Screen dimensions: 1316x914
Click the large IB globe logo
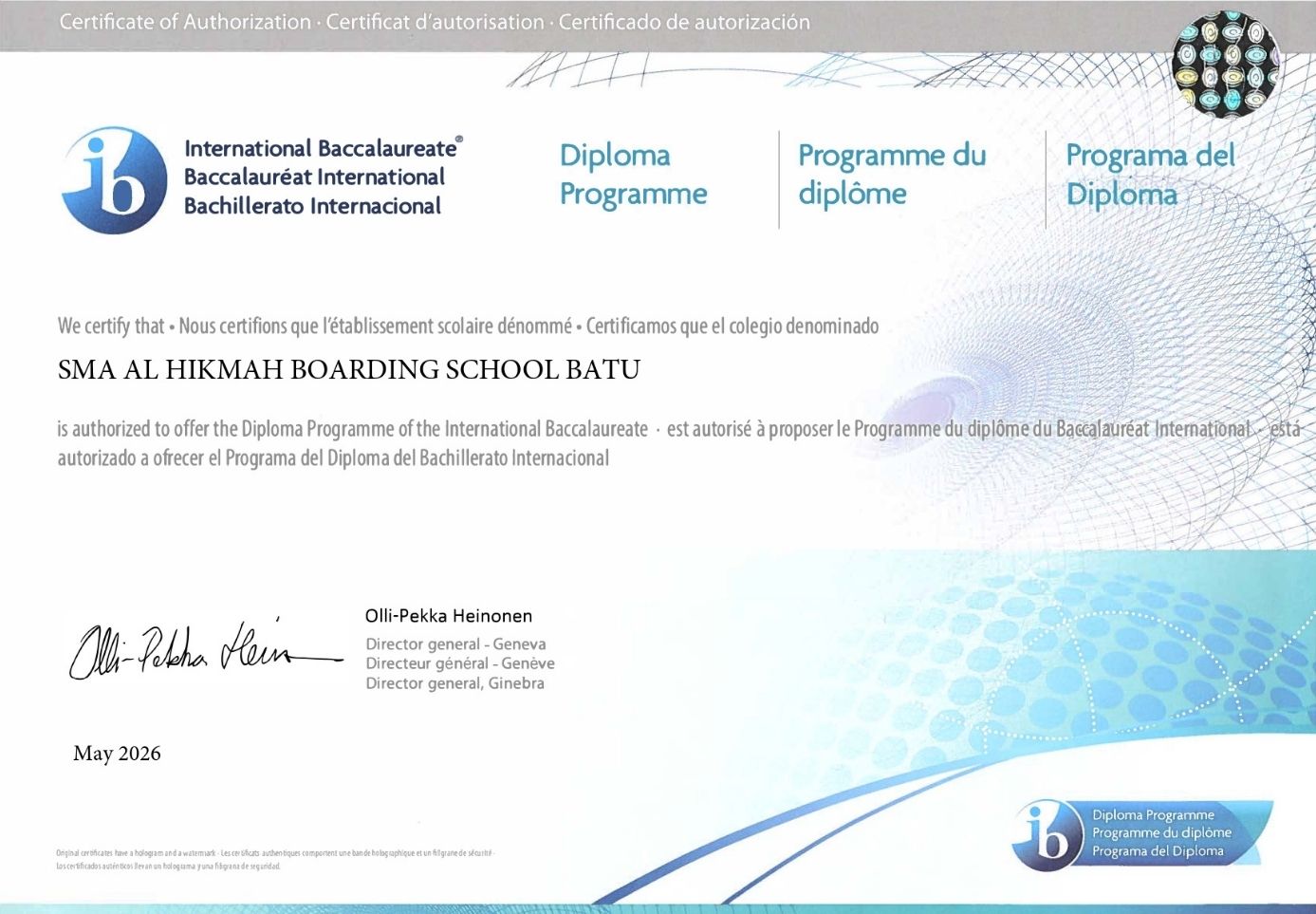(x=115, y=180)
